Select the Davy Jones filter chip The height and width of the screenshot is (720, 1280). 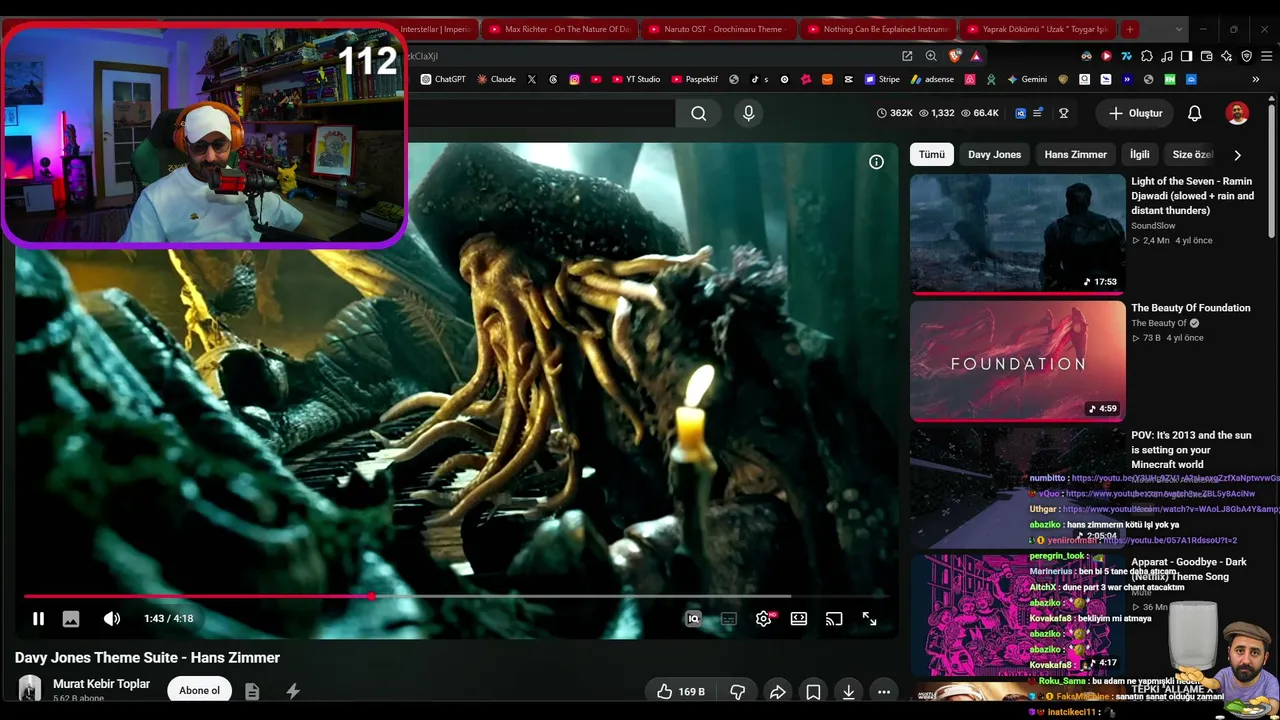(994, 155)
